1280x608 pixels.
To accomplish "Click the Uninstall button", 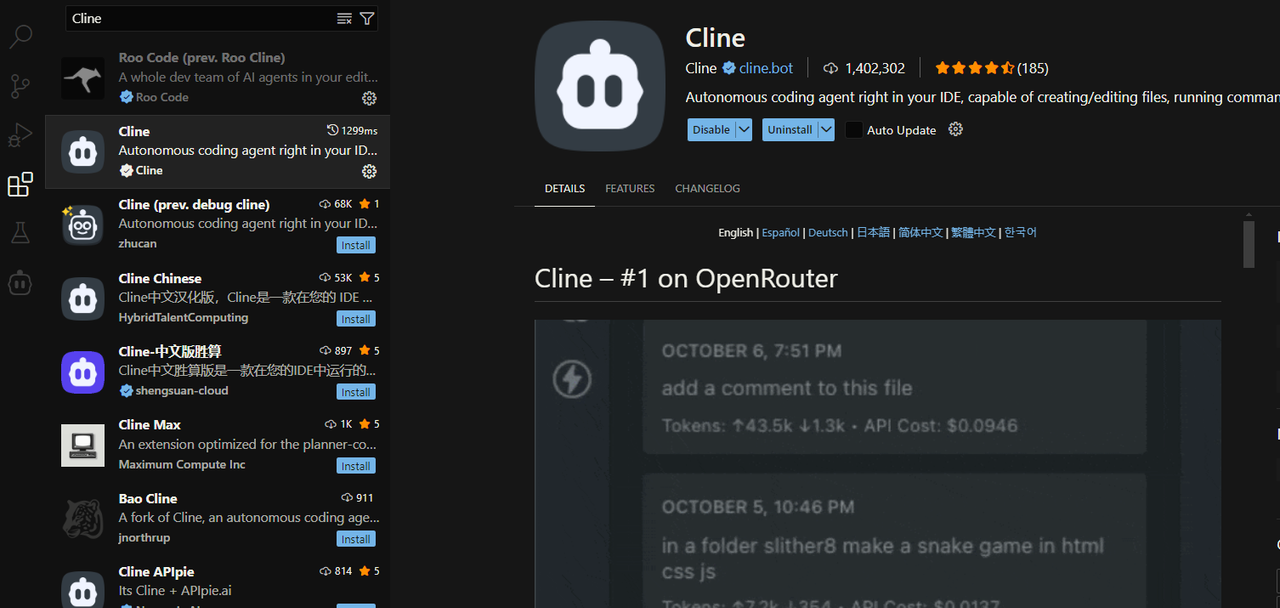I will (789, 130).
